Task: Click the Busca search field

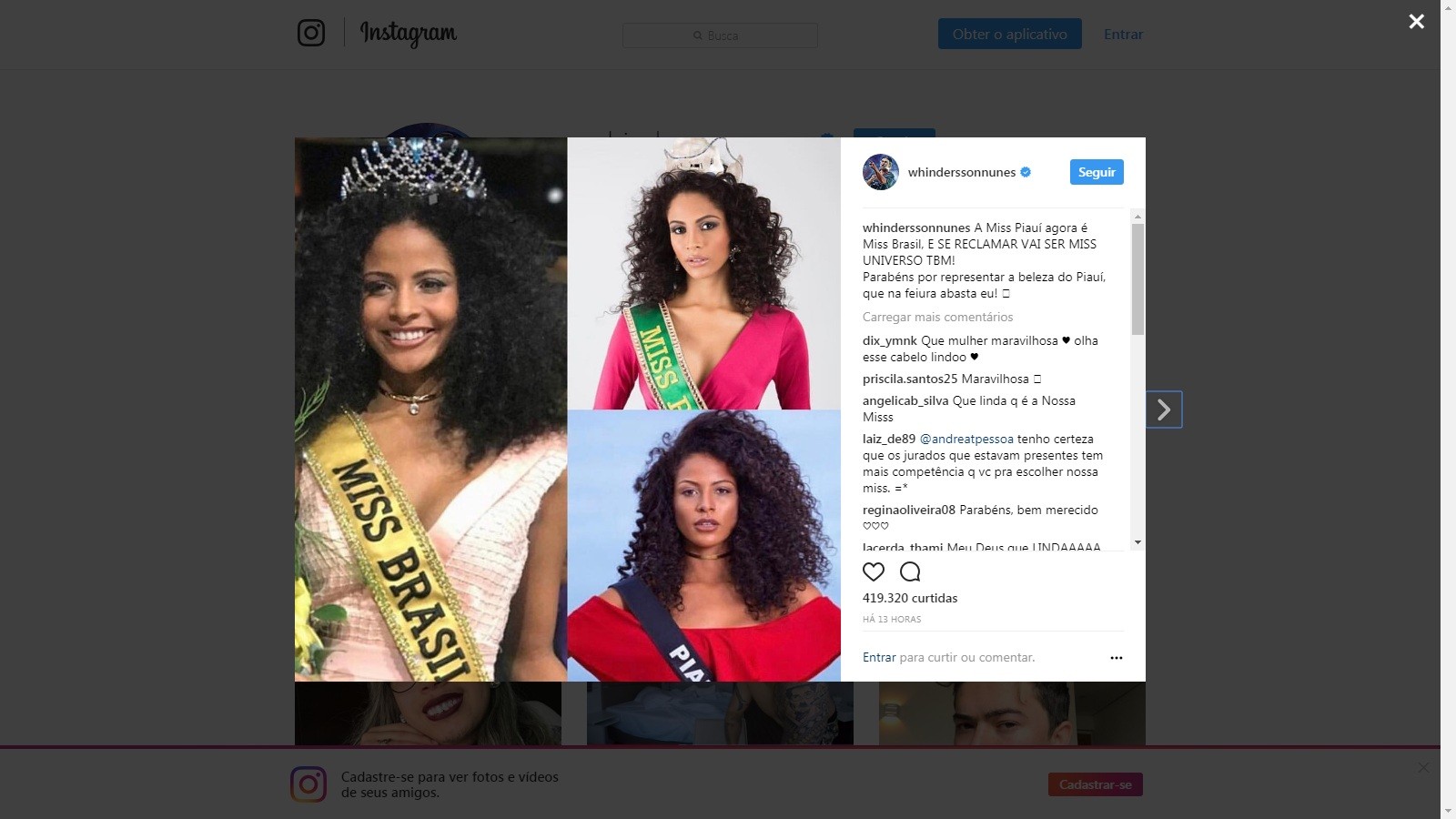Action: tap(720, 35)
